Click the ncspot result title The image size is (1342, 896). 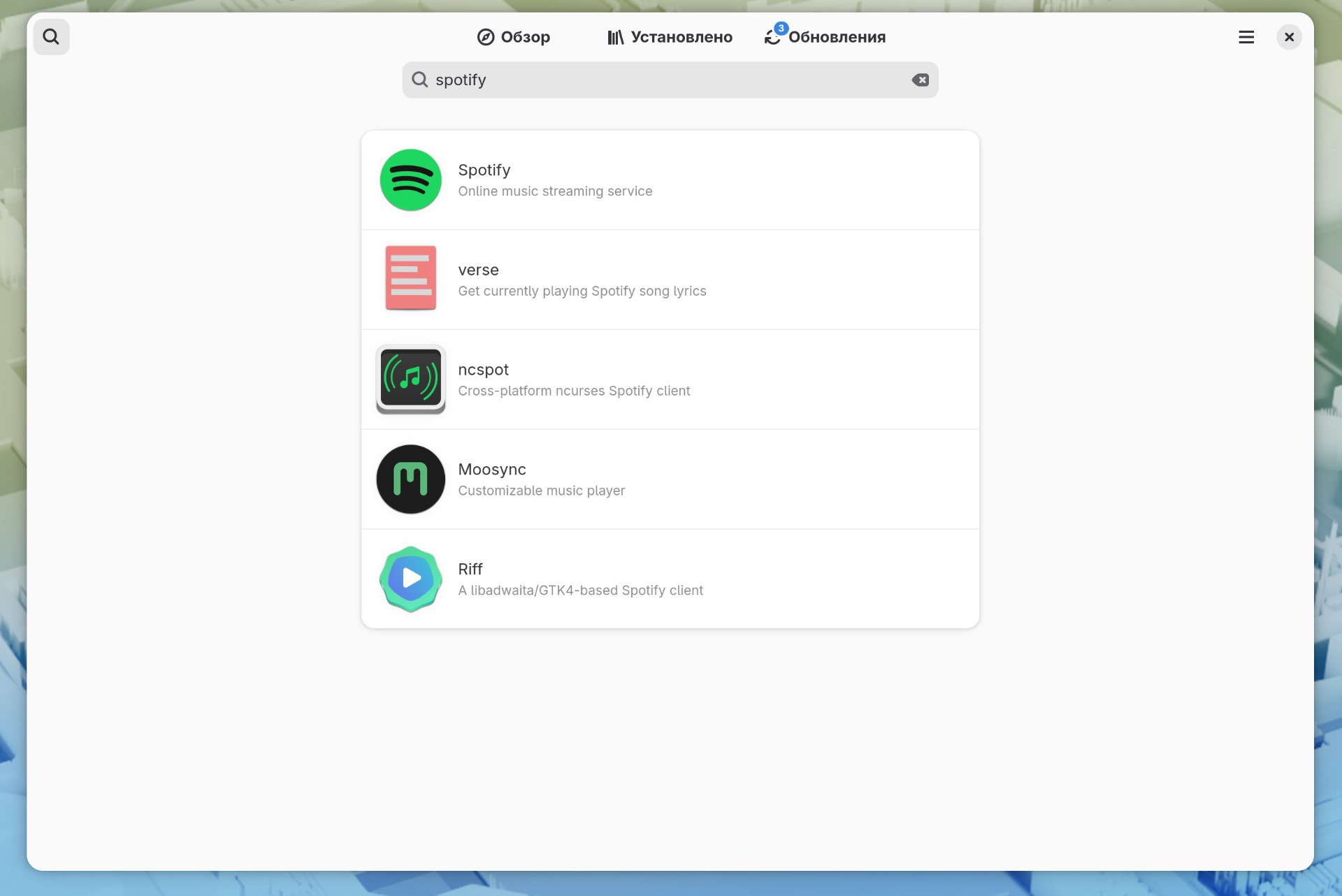coord(484,370)
